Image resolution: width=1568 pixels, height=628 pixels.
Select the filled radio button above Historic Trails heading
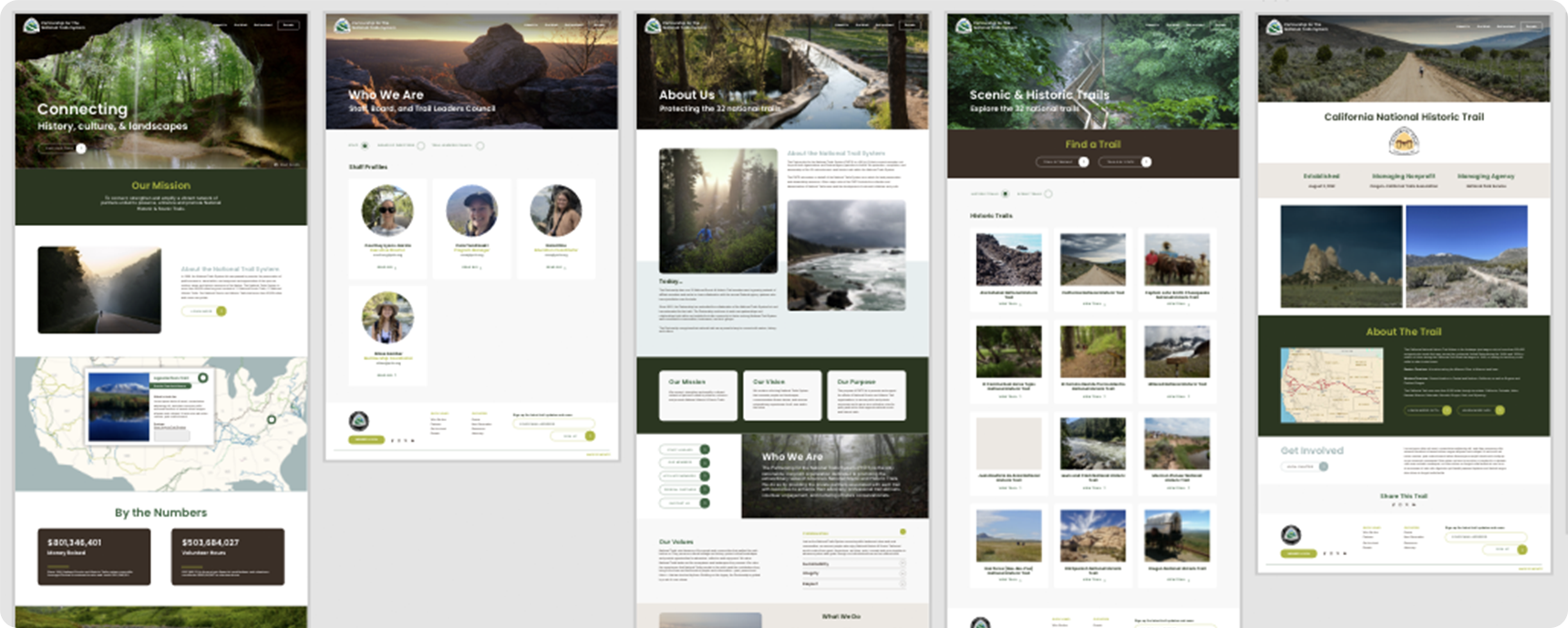[1006, 194]
